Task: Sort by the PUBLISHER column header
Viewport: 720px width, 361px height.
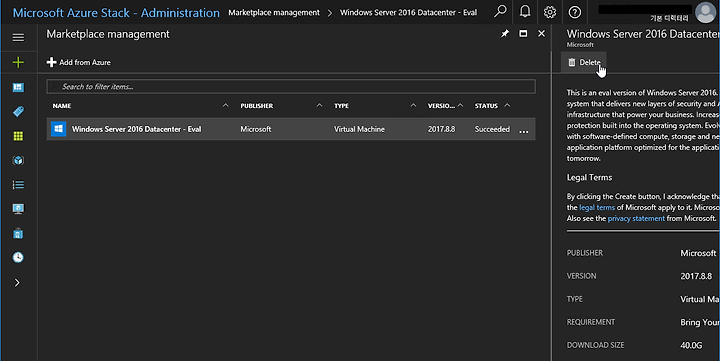Action: pyautogui.click(x=257, y=106)
